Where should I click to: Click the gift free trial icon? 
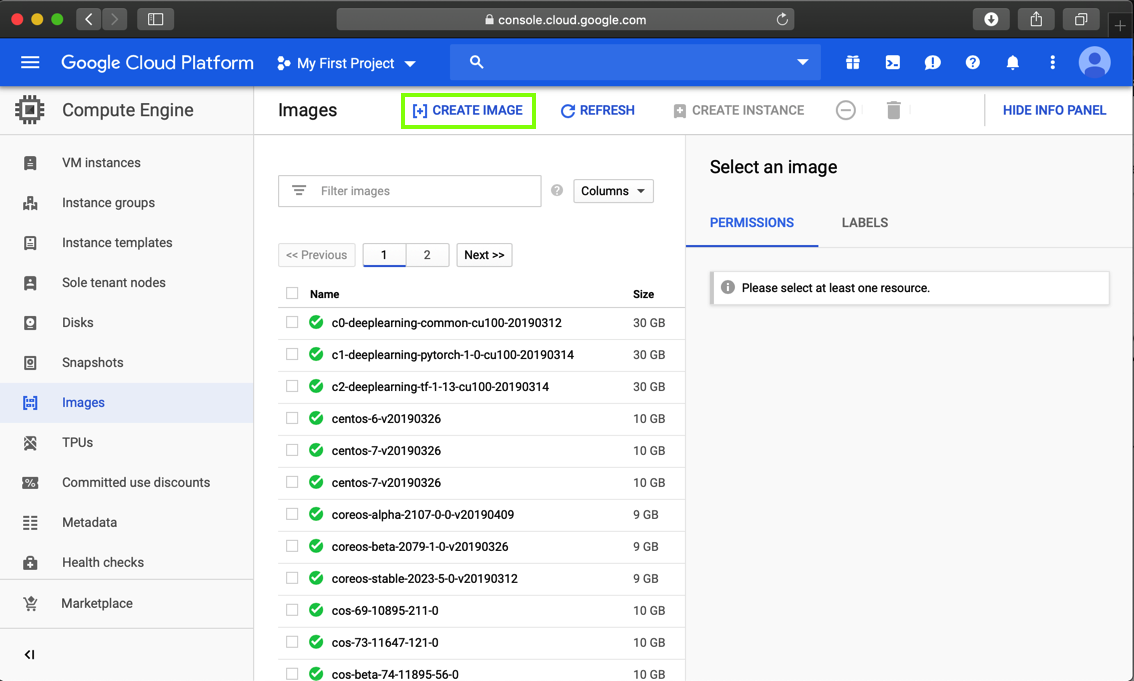pos(853,63)
